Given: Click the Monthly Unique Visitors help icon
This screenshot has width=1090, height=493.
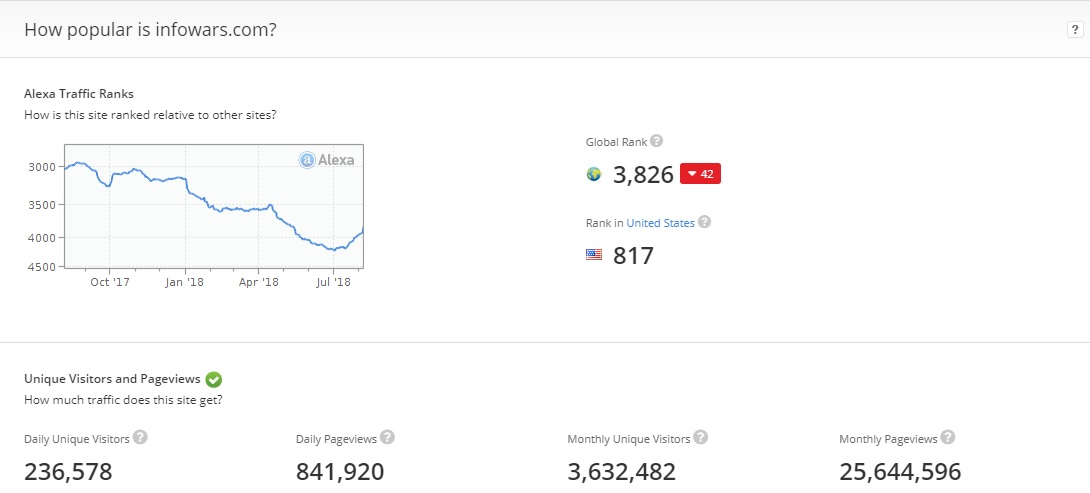Looking at the screenshot, I should 701,437.
